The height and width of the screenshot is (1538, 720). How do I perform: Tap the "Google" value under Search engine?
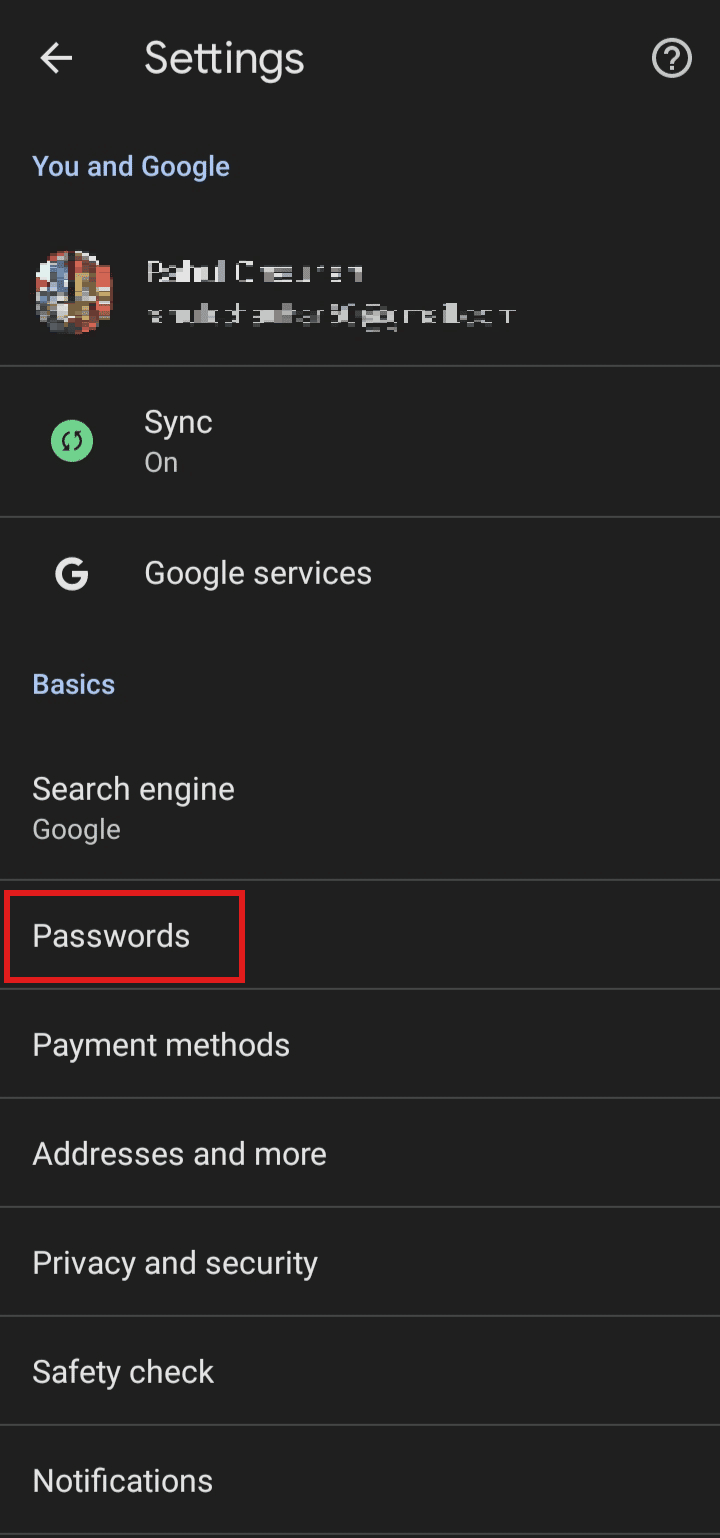(76, 830)
